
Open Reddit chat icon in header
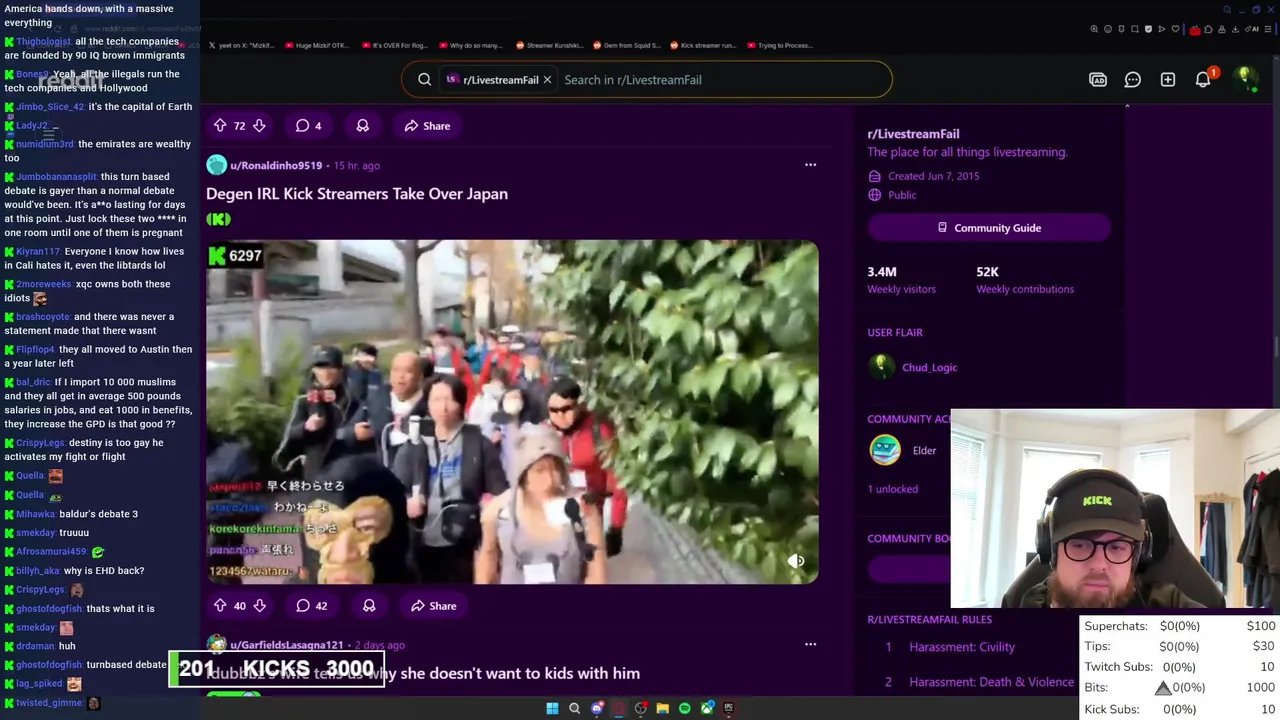[1133, 80]
